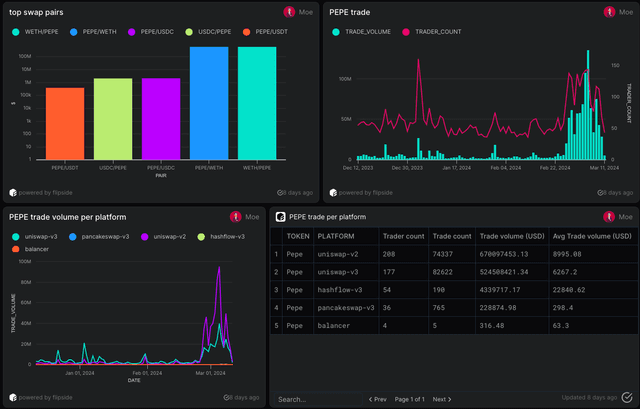Click flipside logo under PEPE trade chart

(333, 193)
